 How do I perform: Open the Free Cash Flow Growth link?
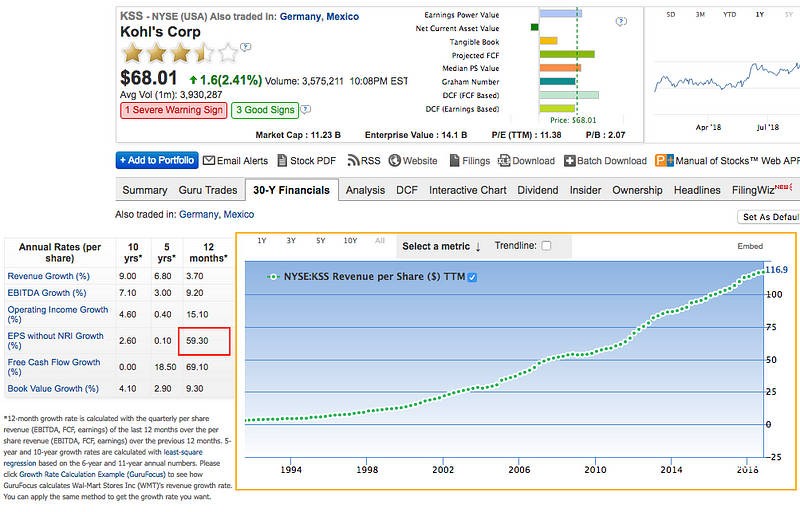point(54,367)
